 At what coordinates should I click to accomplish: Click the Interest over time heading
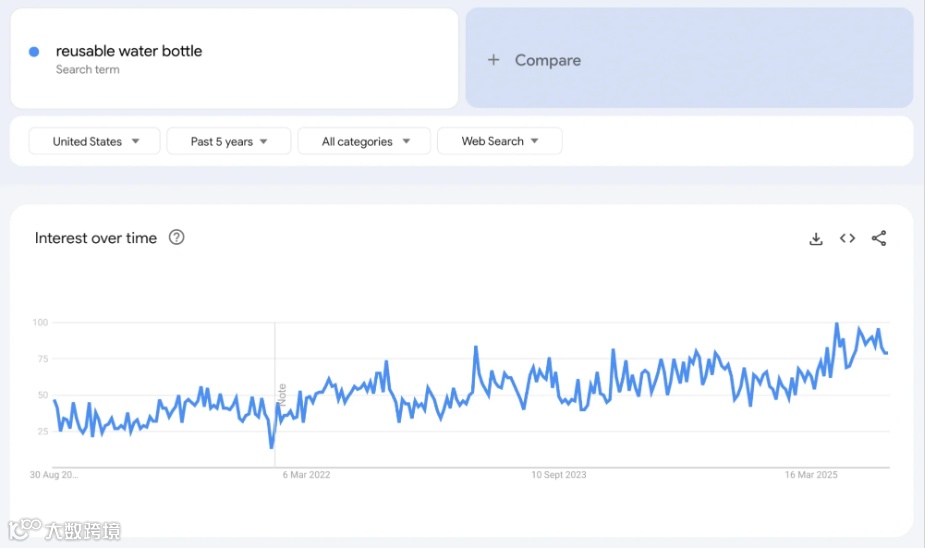[x=96, y=238]
